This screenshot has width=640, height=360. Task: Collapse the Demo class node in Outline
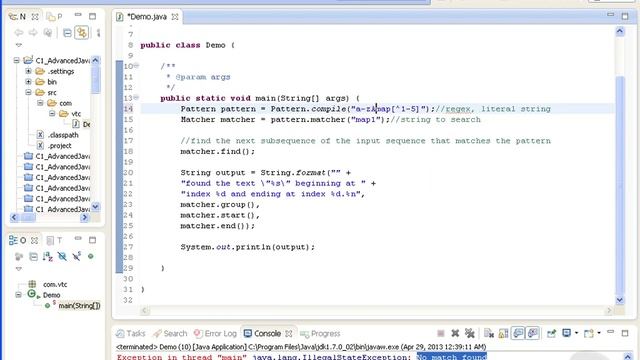pyautogui.click(x=18, y=295)
